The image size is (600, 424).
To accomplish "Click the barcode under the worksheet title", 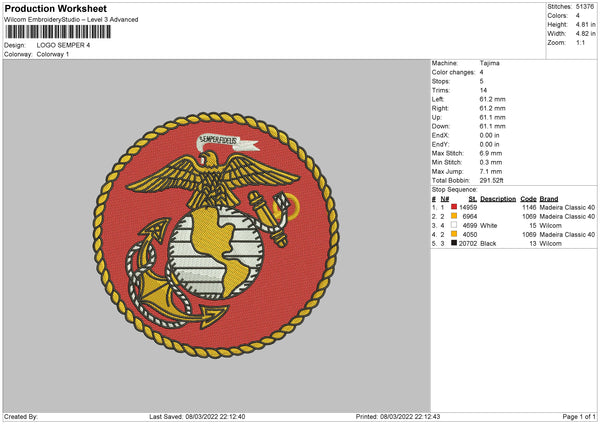I will tap(58, 32).
